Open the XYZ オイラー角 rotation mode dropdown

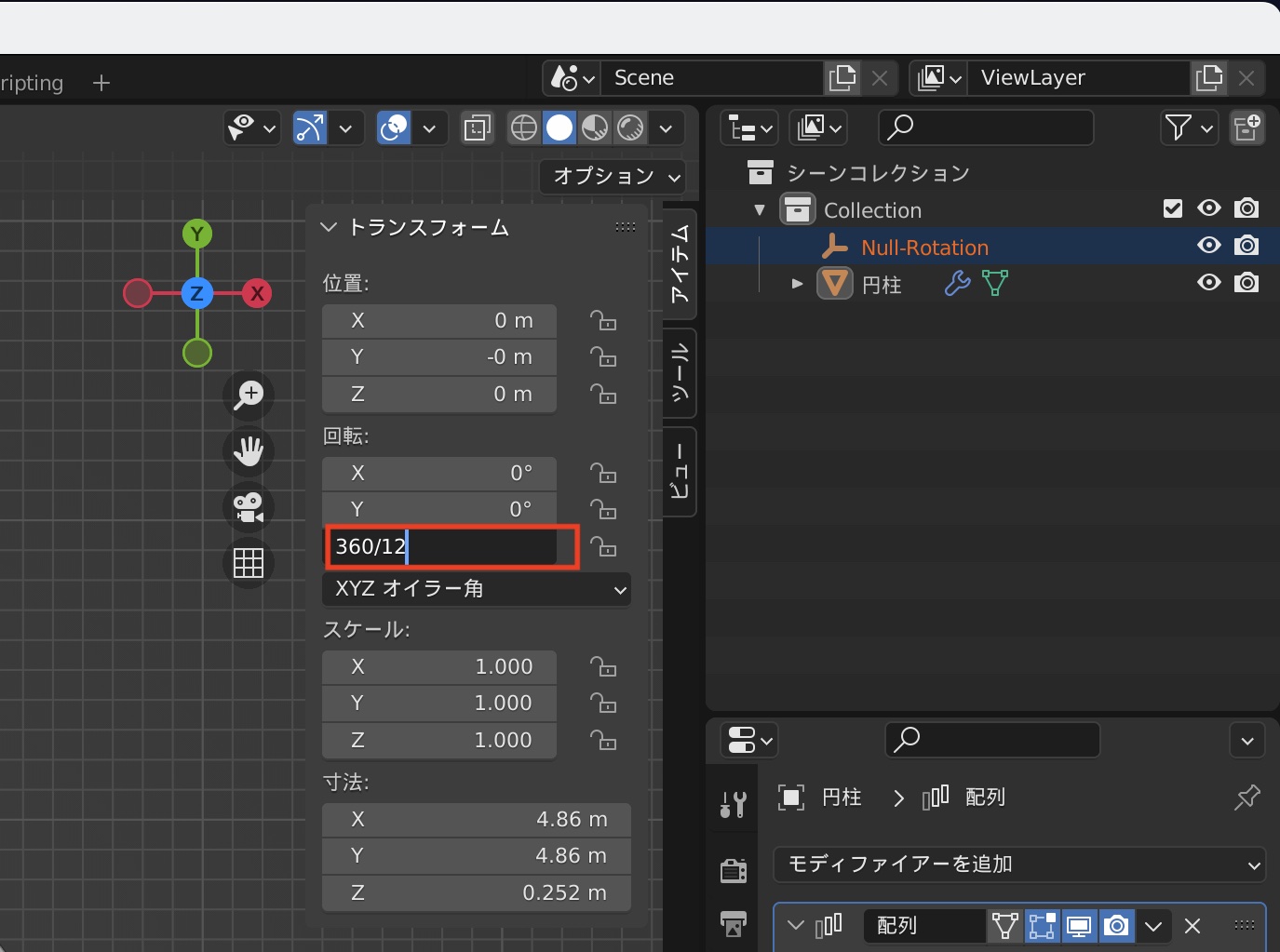coord(477,589)
